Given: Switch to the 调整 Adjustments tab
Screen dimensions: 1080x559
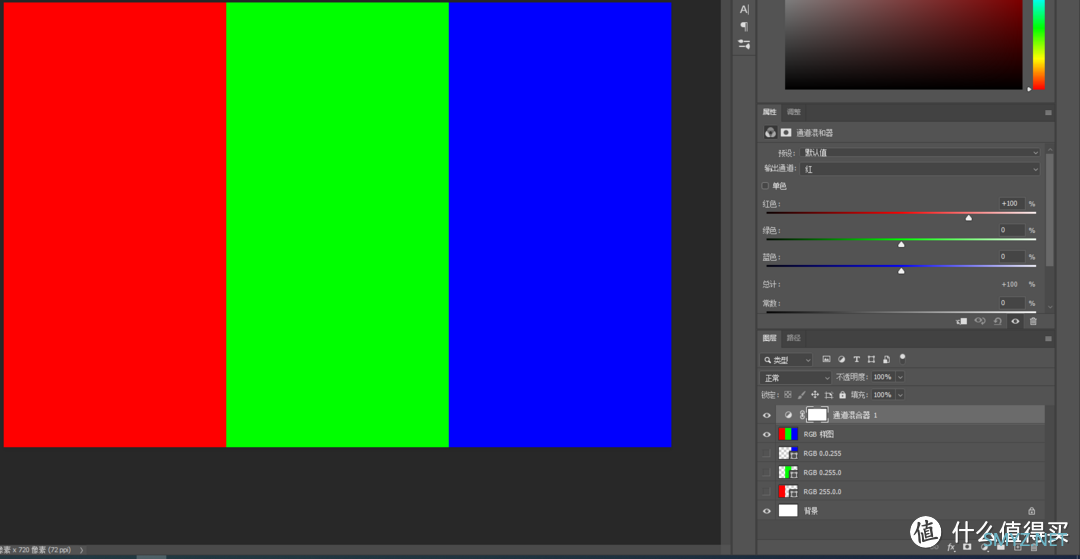Looking at the screenshot, I should click(x=793, y=112).
